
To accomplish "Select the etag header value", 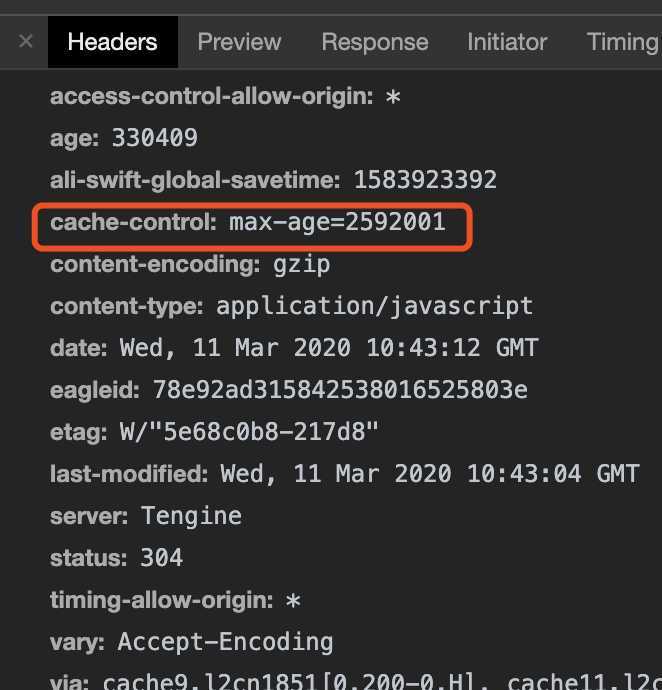I will pyautogui.click(x=249, y=431).
